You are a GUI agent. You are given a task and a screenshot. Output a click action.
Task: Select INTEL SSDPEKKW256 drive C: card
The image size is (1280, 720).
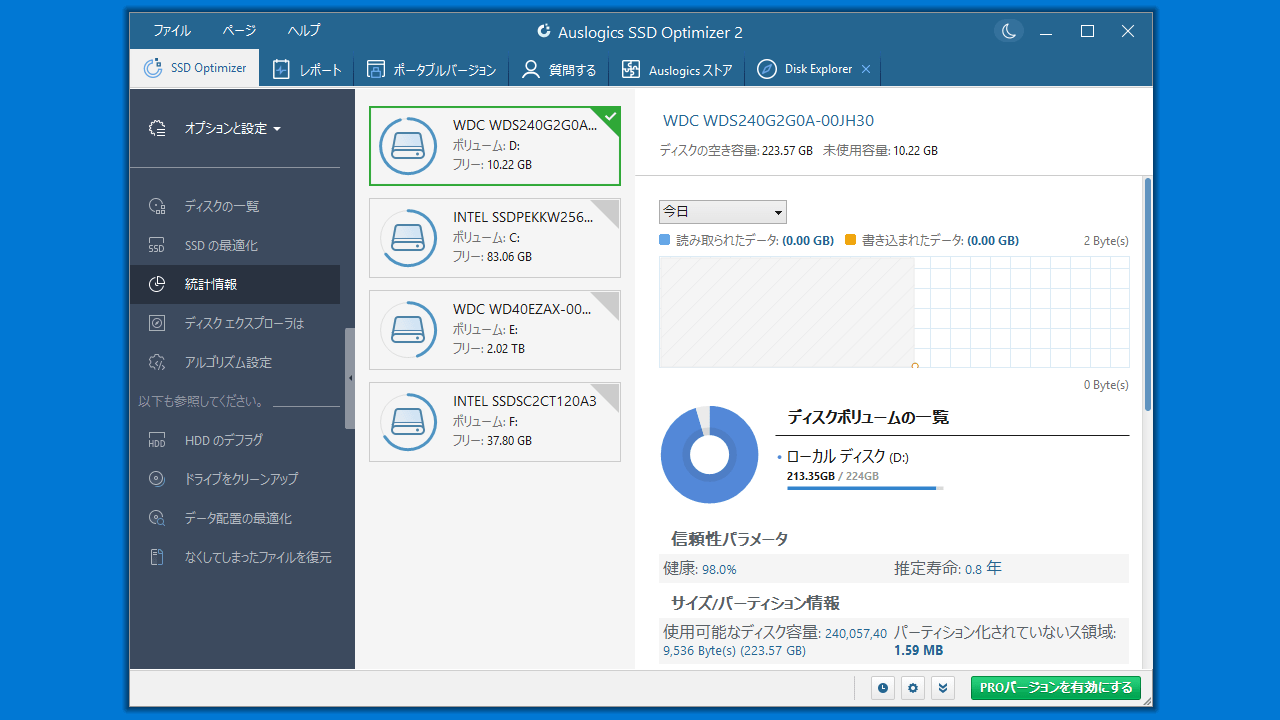(x=495, y=238)
